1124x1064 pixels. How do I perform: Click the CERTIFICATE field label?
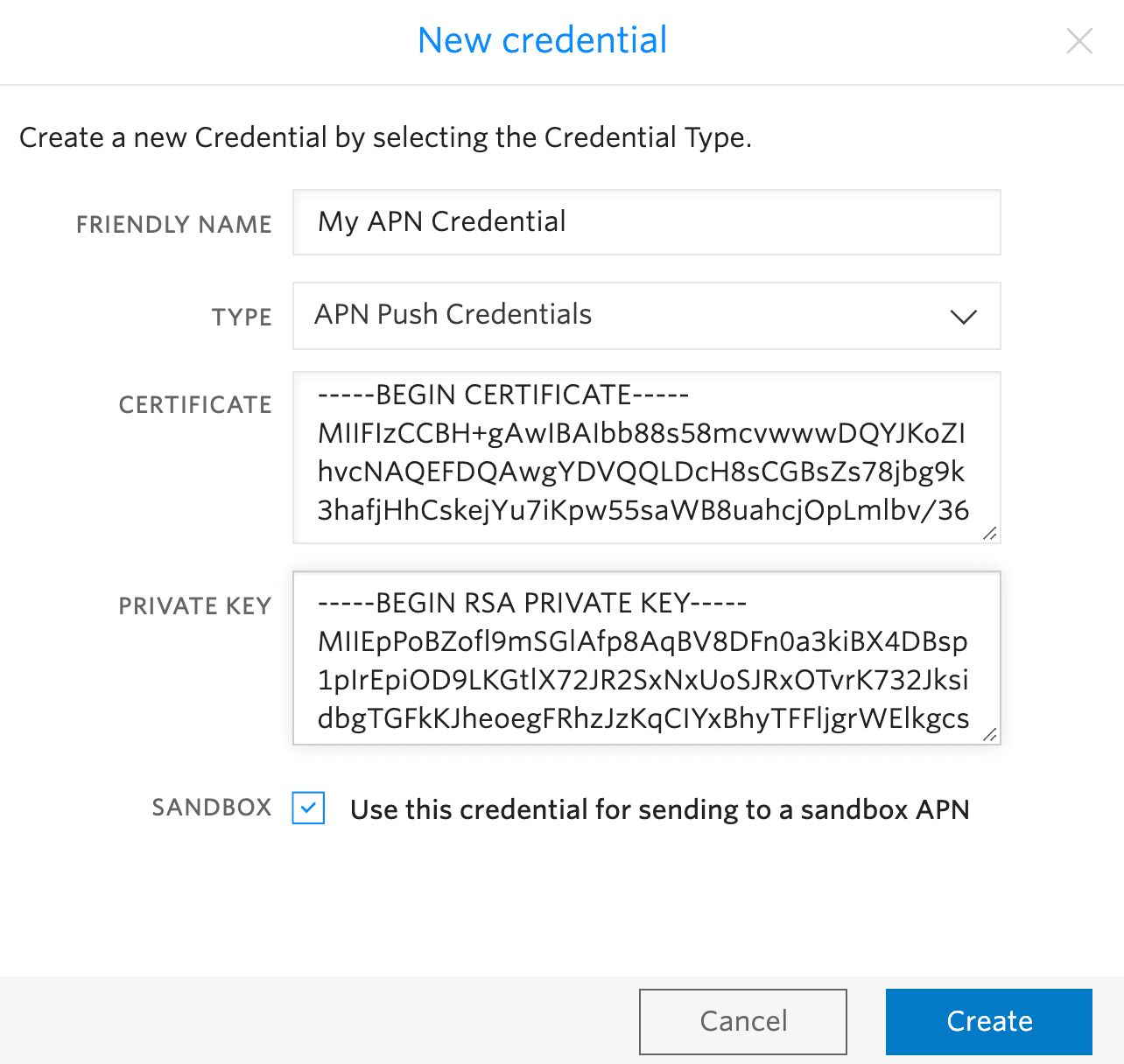pos(195,404)
